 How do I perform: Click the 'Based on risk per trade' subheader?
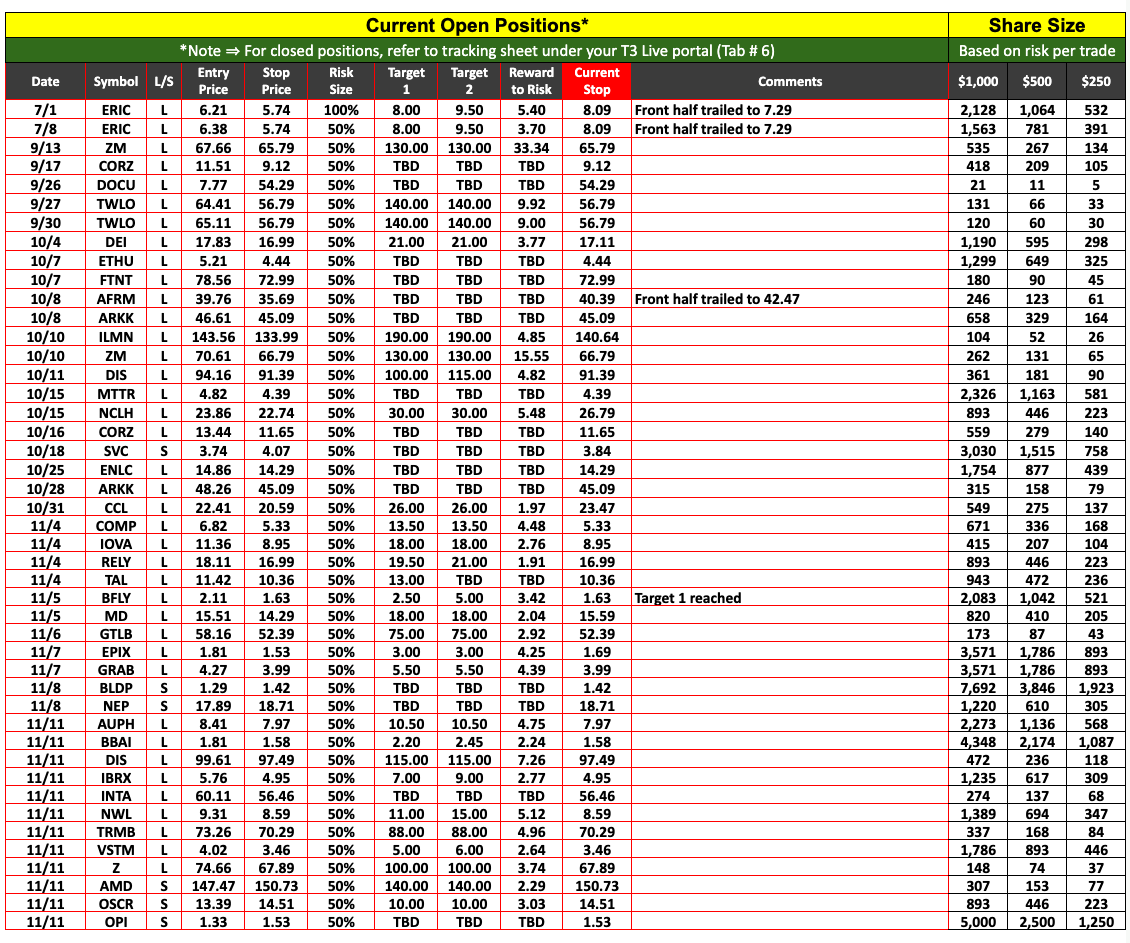1036,51
